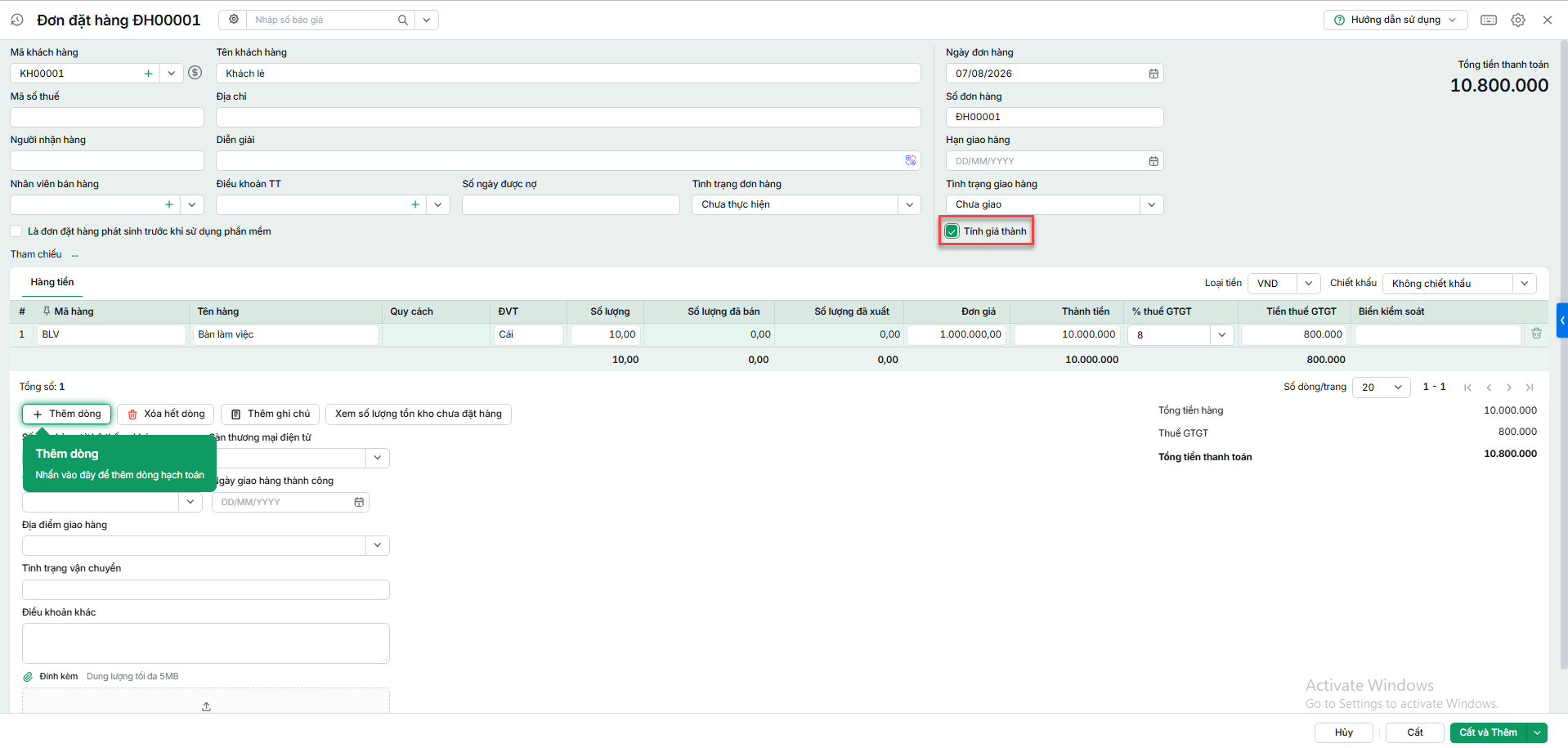Click the Tham chiếu ellipsis

click(74, 255)
